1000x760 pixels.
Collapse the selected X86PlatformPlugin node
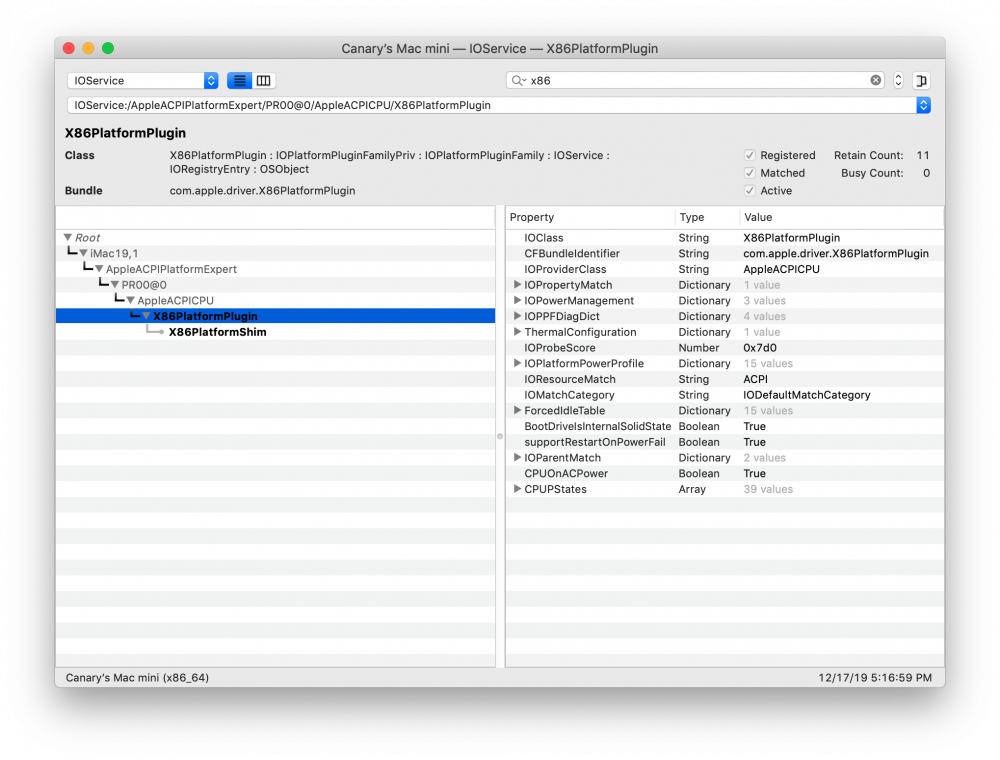(146, 316)
